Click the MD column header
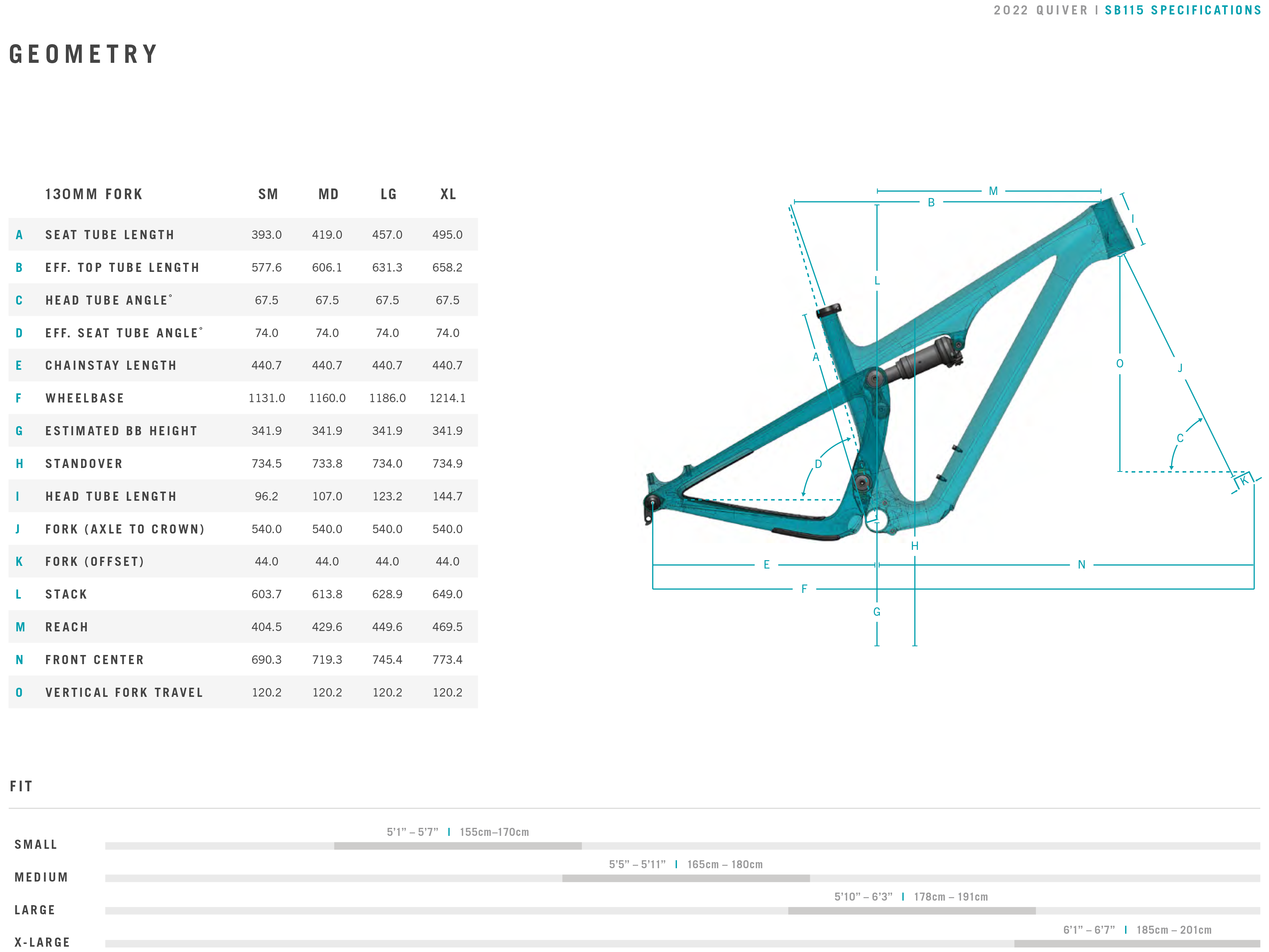1269x952 pixels. [329, 194]
